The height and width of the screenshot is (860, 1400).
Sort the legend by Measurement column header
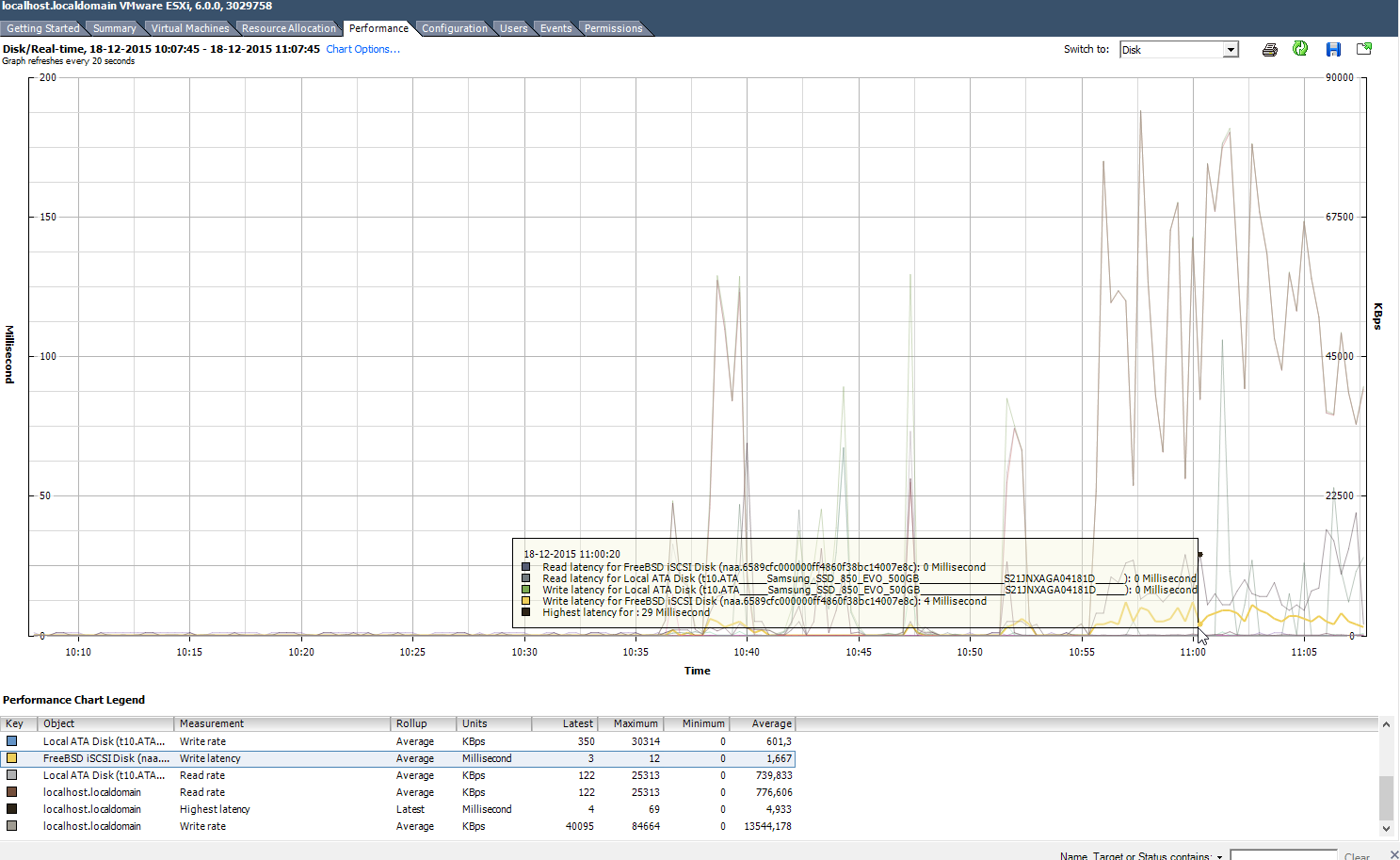click(282, 723)
